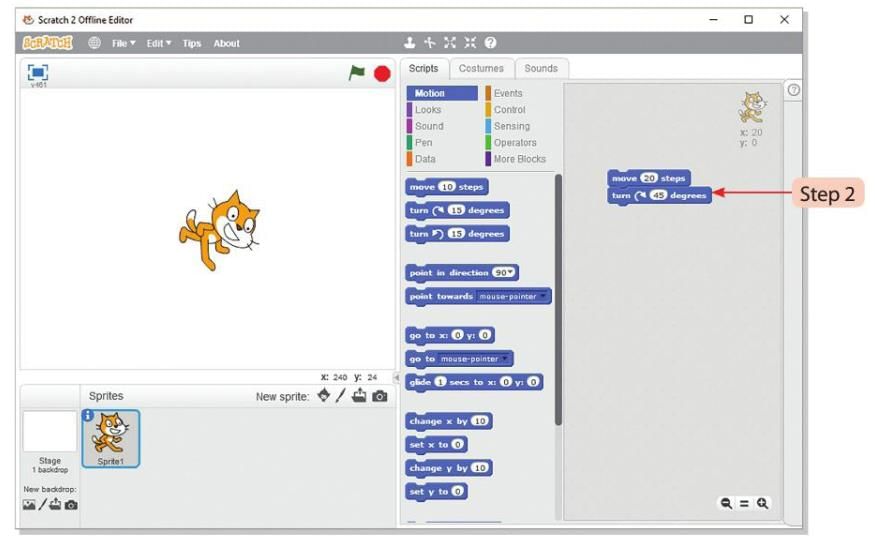Switch to the Sounds tab

[x=541, y=69]
